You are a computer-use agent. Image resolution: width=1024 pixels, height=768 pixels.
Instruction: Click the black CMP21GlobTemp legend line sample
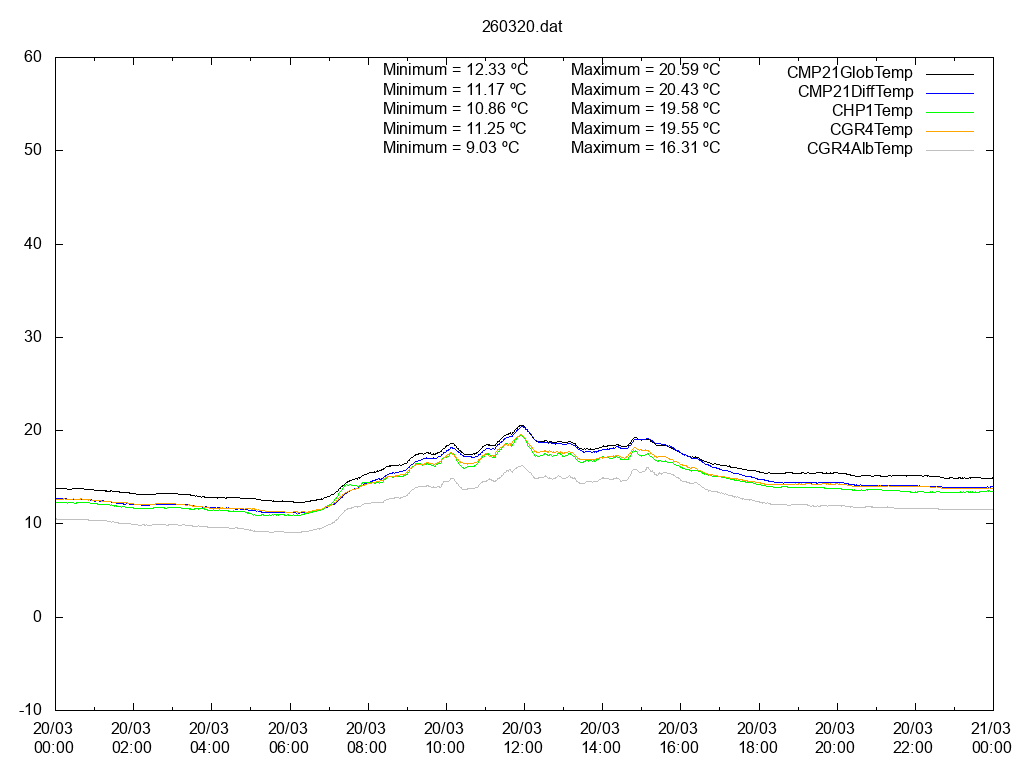pos(949,73)
